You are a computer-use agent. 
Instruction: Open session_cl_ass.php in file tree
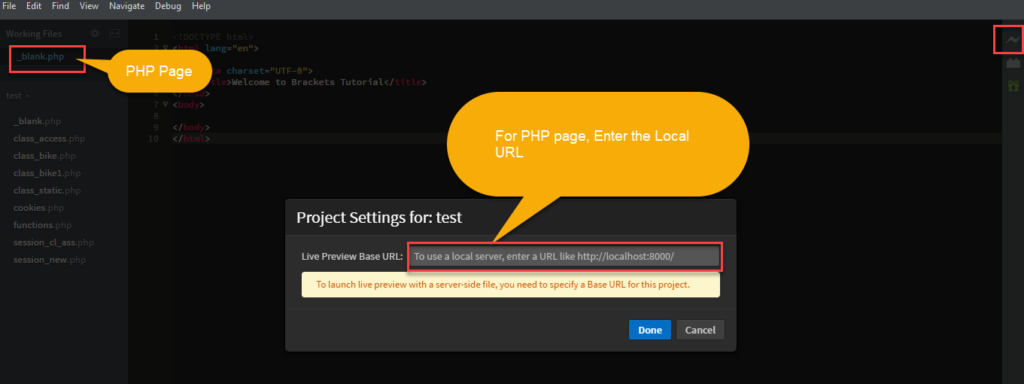tap(54, 243)
